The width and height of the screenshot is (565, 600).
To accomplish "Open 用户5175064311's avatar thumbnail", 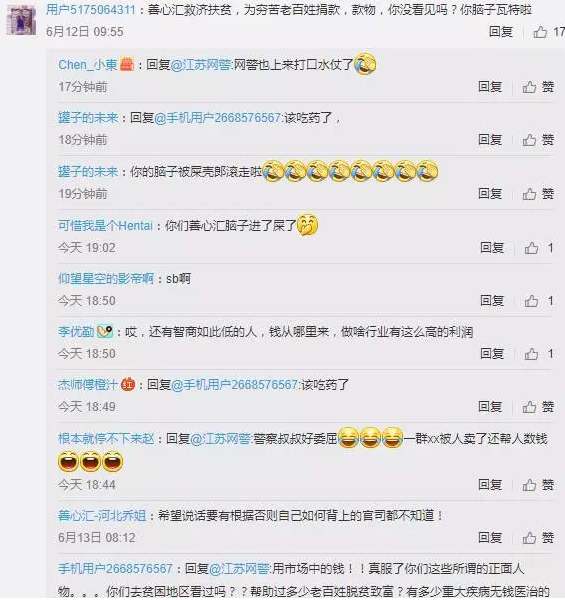I will pos(21,19).
